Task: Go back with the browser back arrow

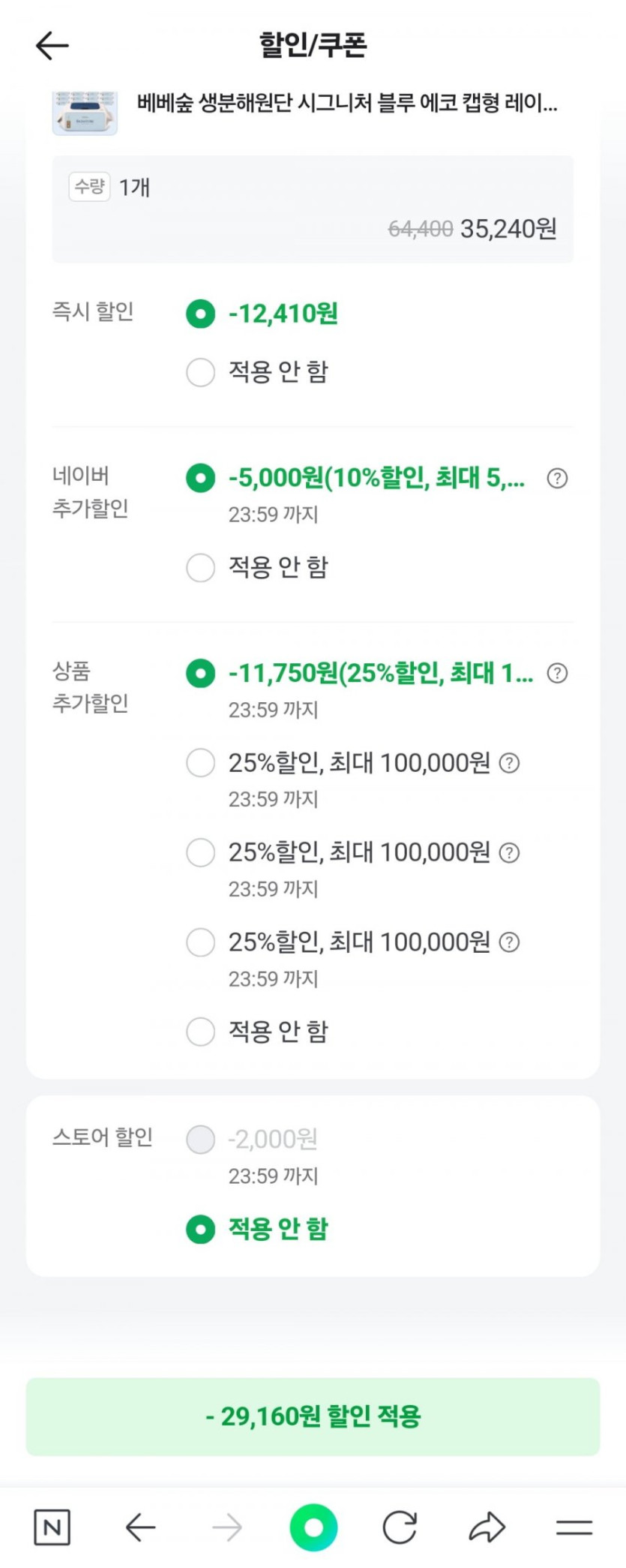Action: coord(140,1527)
